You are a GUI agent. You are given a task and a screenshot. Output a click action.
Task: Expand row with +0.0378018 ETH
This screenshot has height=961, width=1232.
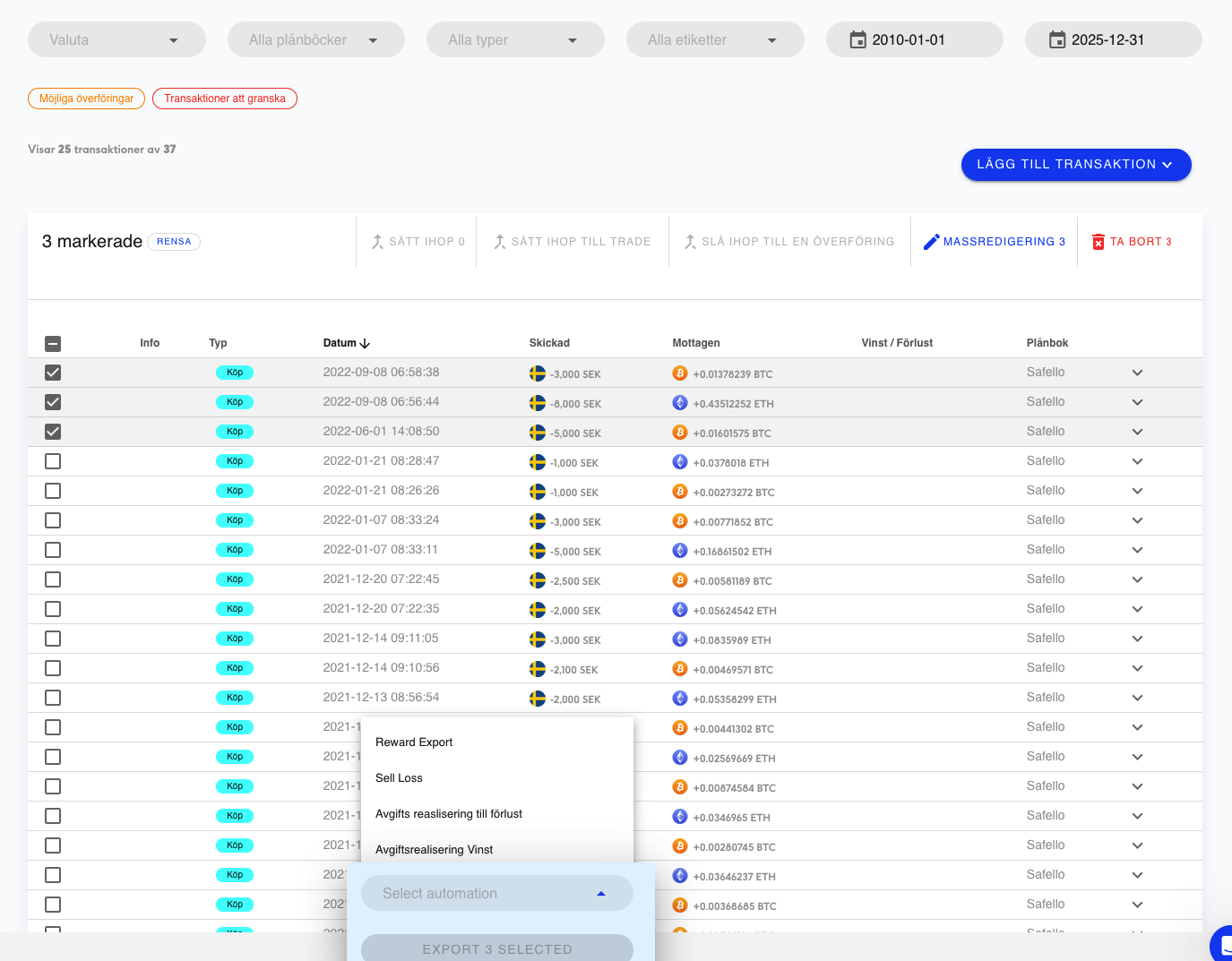coord(1137,461)
